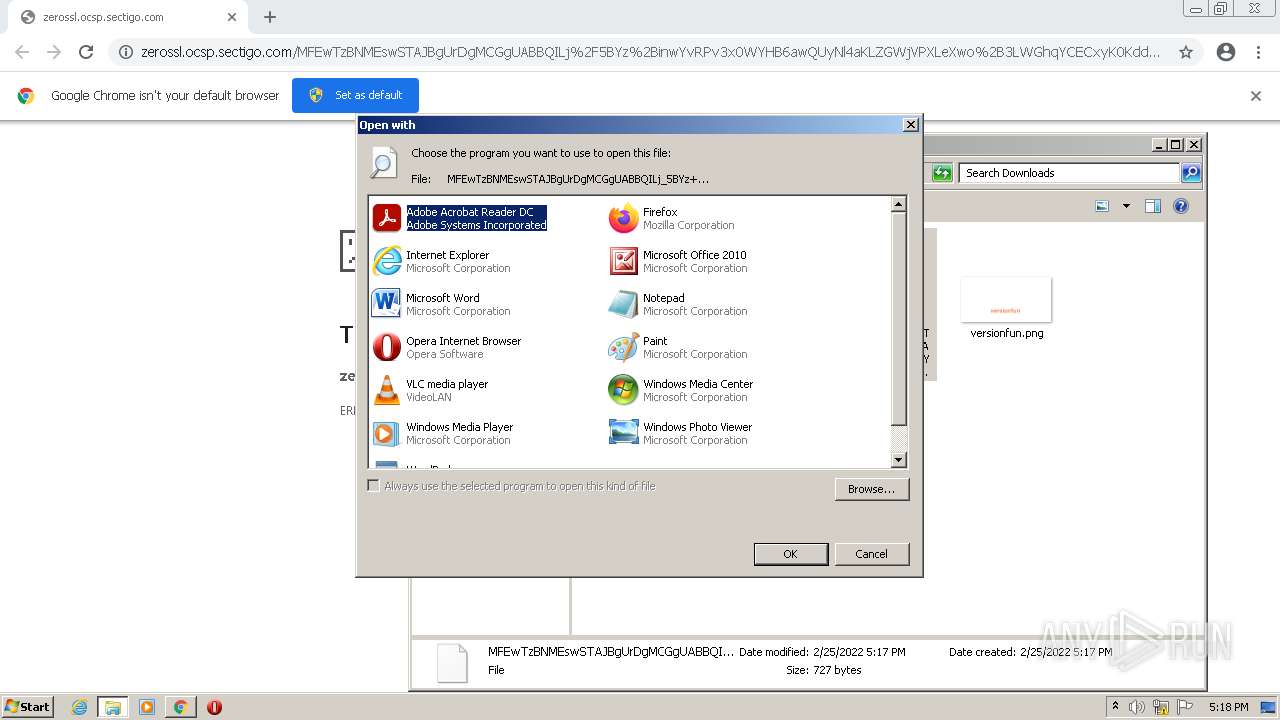This screenshot has height=720, width=1280.
Task: Switch to Chrome taskbar icon
Action: (x=180, y=707)
